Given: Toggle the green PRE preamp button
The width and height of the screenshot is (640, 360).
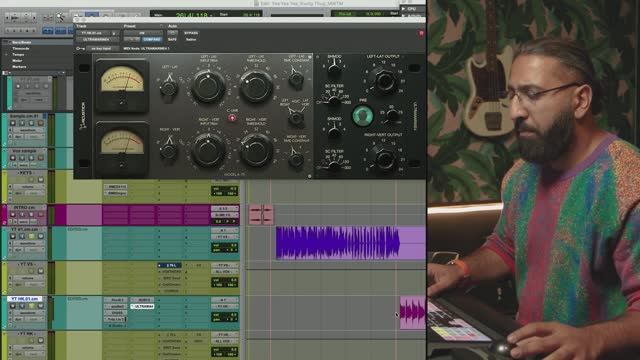Looking at the screenshot, I should click(362, 116).
